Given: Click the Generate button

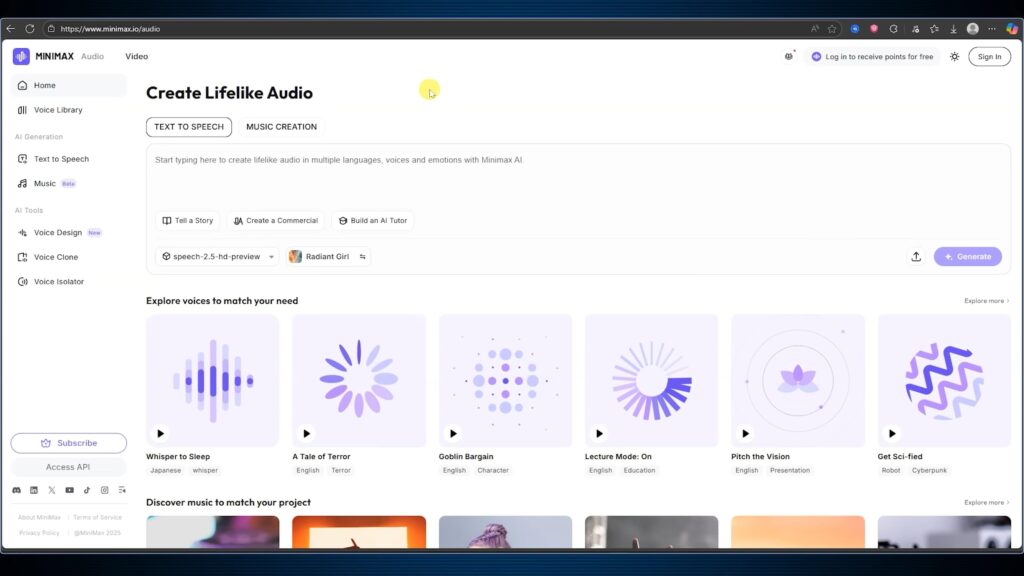Looking at the screenshot, I should pos(967,257).
